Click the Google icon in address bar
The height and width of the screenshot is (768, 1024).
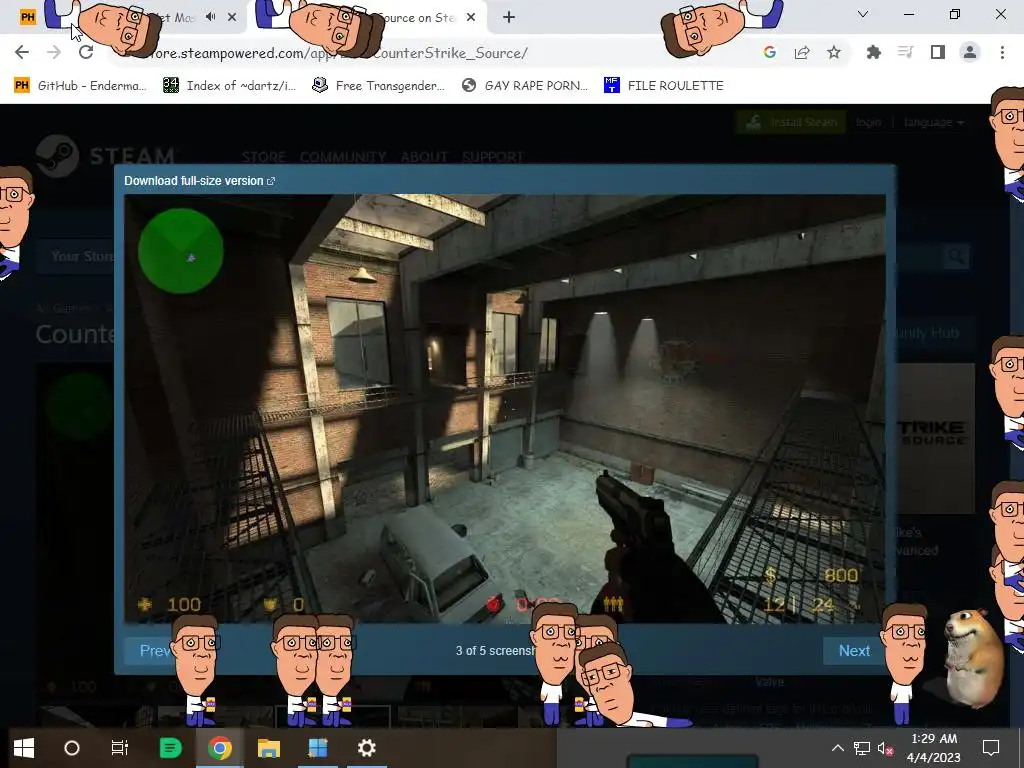click(770, 52)
